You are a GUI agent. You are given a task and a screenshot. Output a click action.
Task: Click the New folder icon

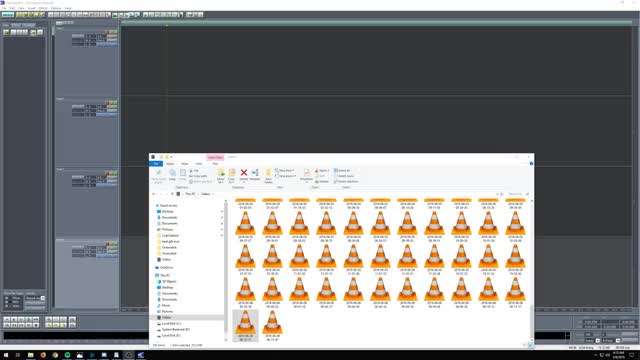[268, 176]
